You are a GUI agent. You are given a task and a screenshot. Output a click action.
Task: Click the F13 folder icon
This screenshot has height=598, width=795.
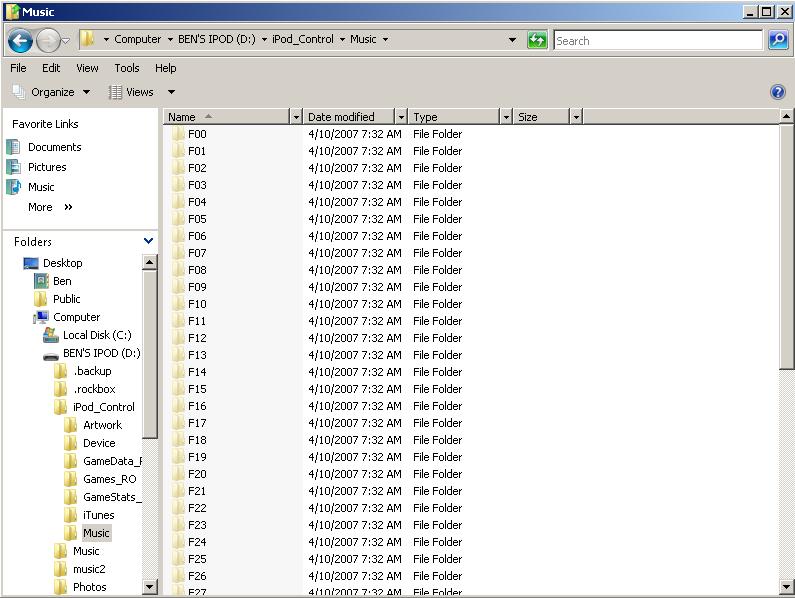pos(177,355)
